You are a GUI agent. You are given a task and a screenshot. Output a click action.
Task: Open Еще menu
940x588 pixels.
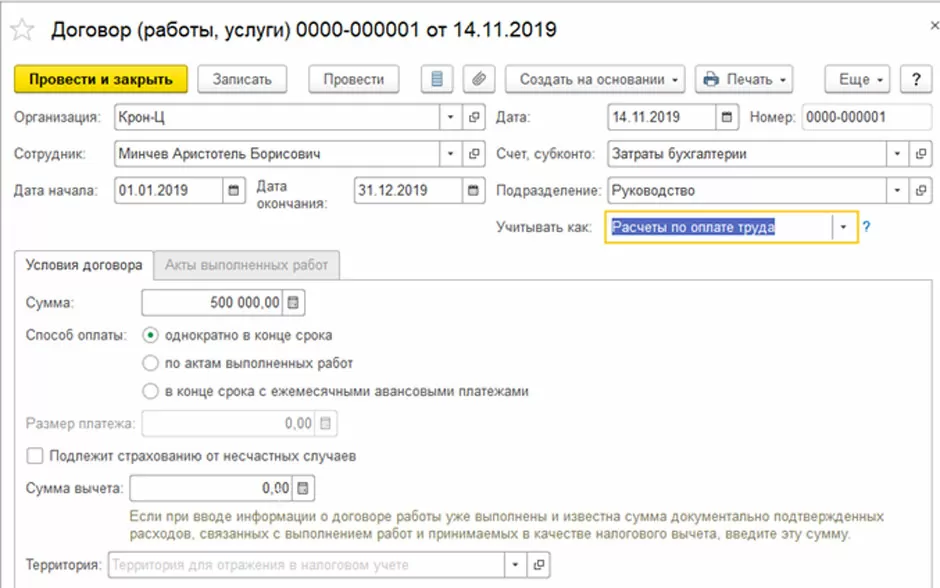[x=857, y=79]
